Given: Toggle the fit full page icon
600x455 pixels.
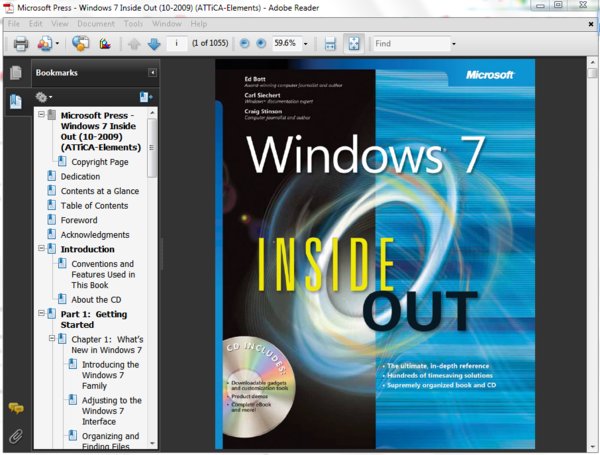Looking at the screenshot, I should click(x=354, y=43).
